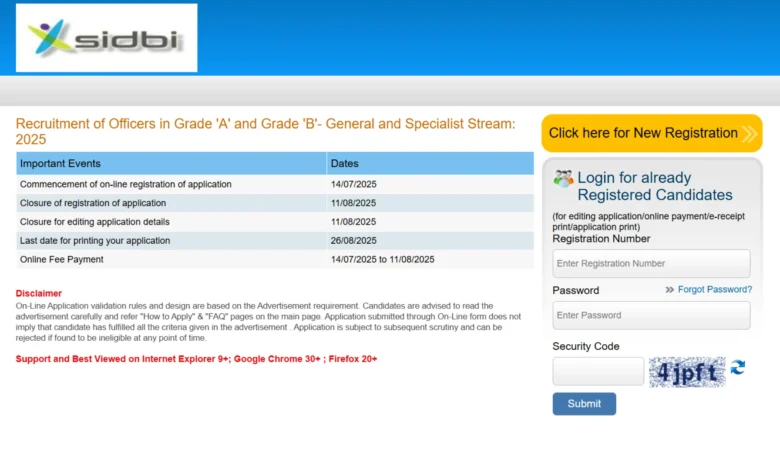Click the disclaimer paragraph text
Image resolution: width=780 pixels, height=470 pixels.
(x=268, y=322)
